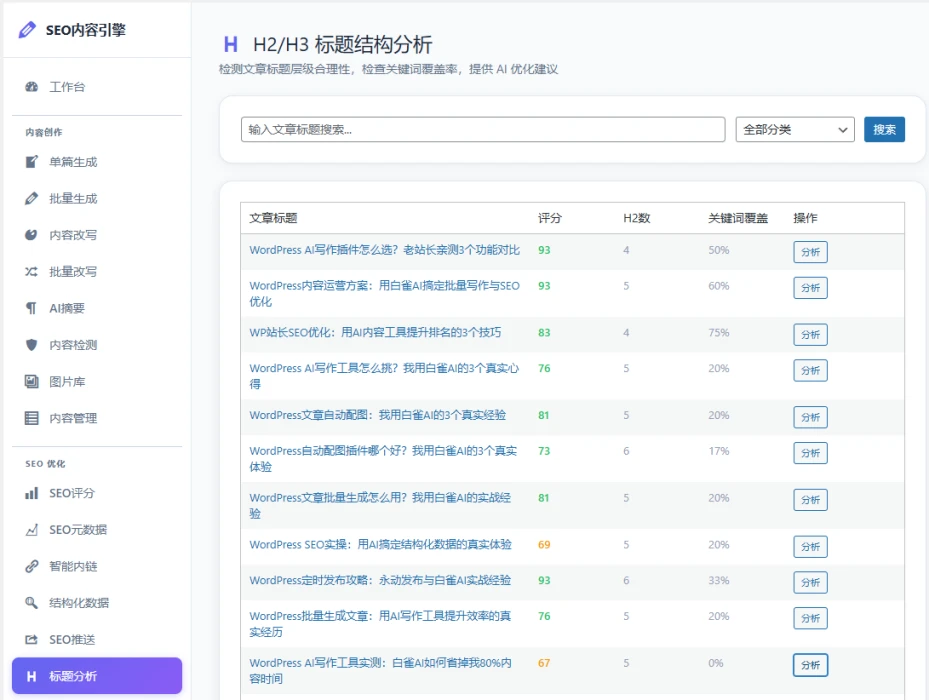
Task: Click the SEO评分 bar chart icon
Action: click(x=31, y=493)
